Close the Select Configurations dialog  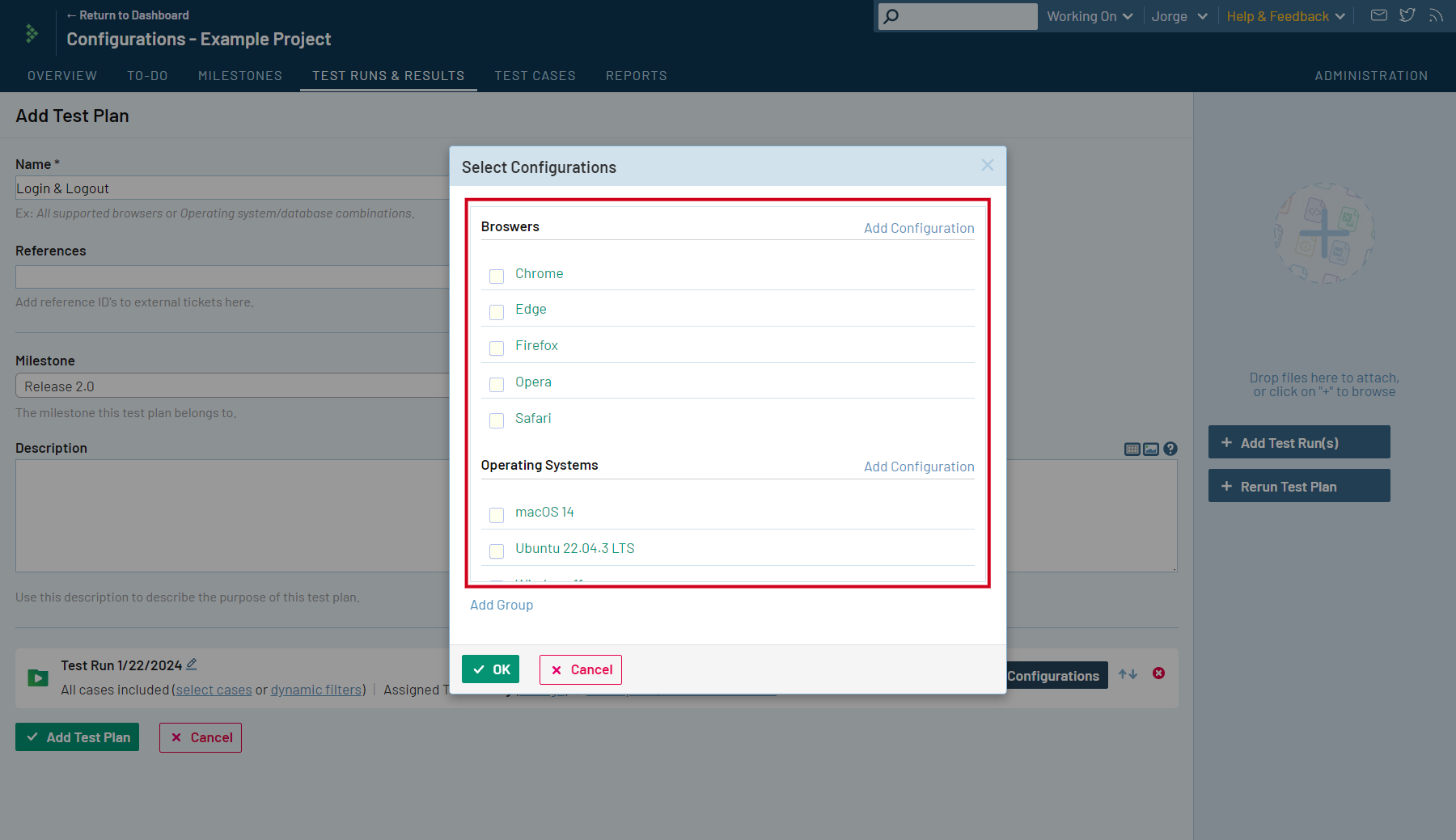click(988, 165)
